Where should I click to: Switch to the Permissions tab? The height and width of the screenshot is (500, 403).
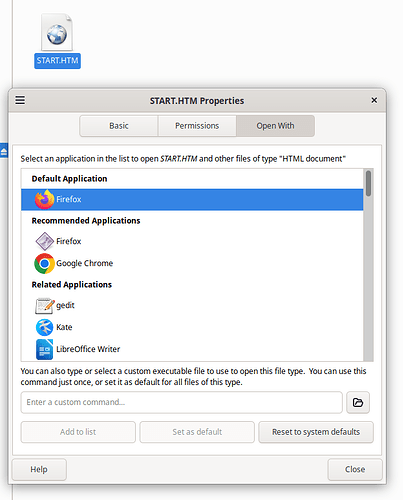(x=197, y=126)
